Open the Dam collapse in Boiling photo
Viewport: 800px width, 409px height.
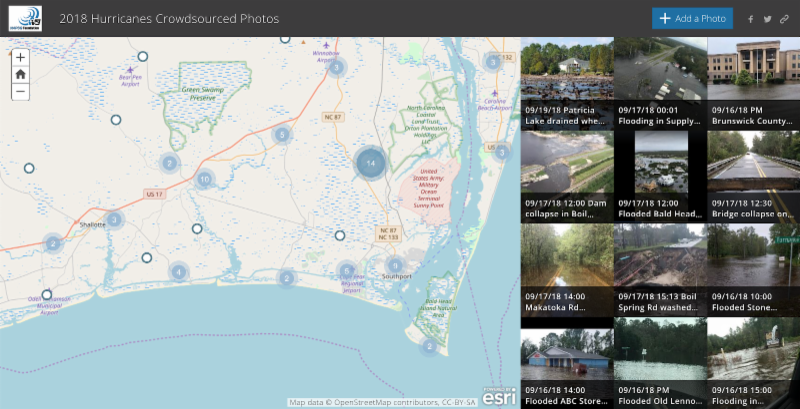(x=567, y=177)
